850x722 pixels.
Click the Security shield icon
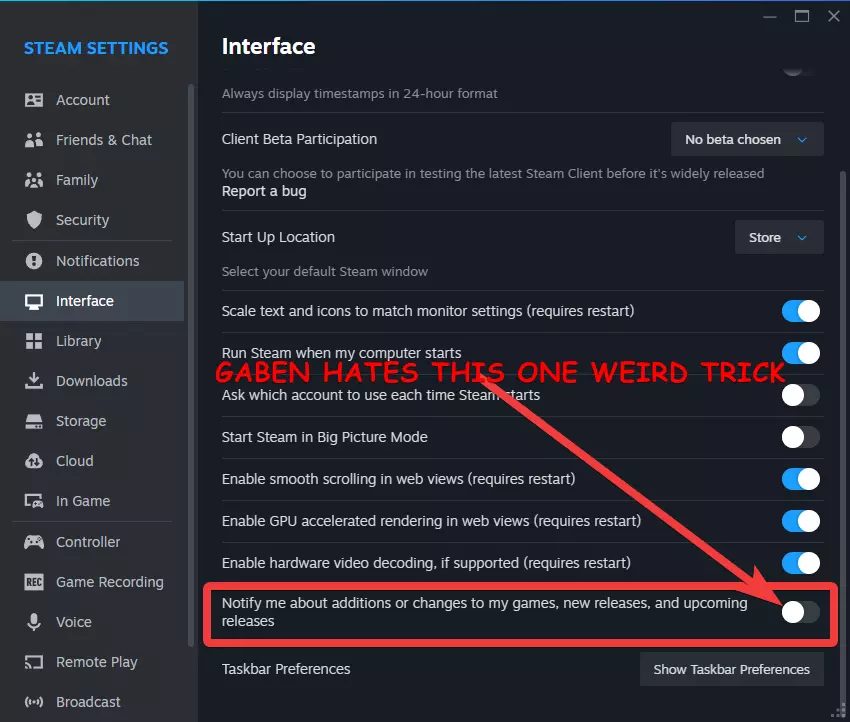[x=34, y=220]
